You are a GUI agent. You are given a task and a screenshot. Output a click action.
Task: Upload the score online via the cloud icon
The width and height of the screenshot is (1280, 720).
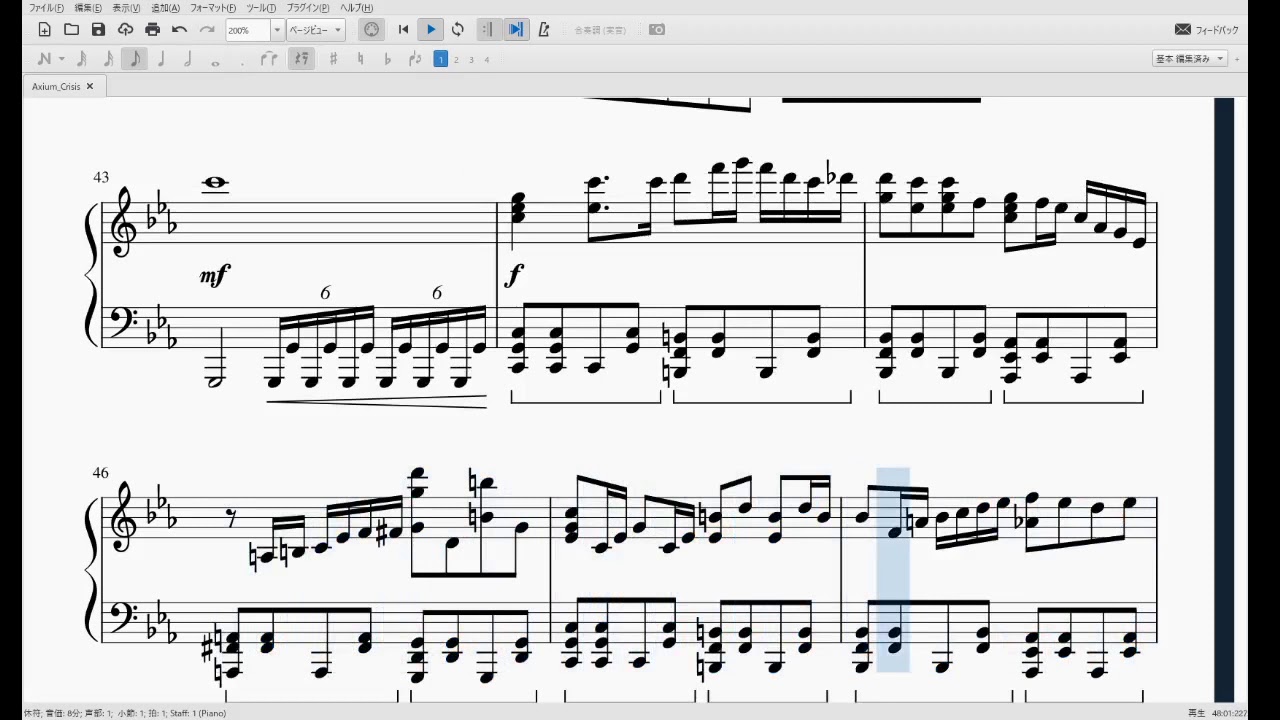(x=125, y=30)
